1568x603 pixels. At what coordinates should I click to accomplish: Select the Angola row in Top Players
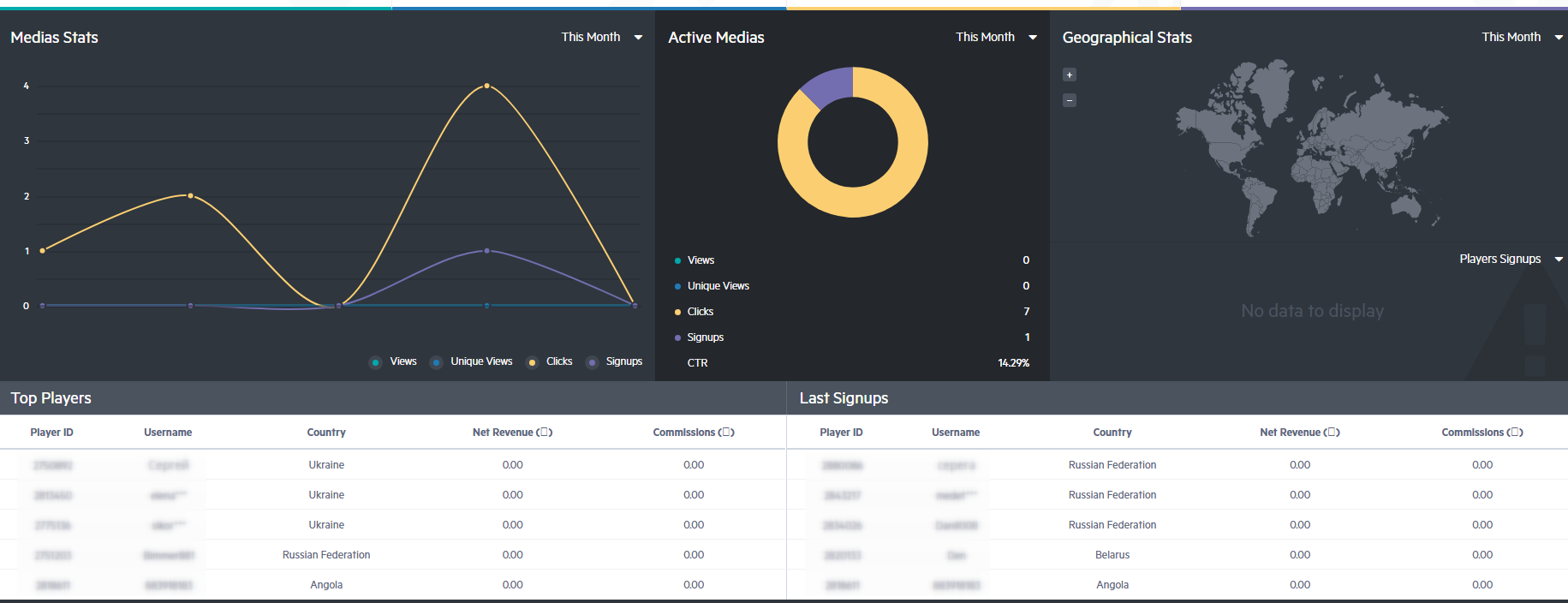(393, 585)
